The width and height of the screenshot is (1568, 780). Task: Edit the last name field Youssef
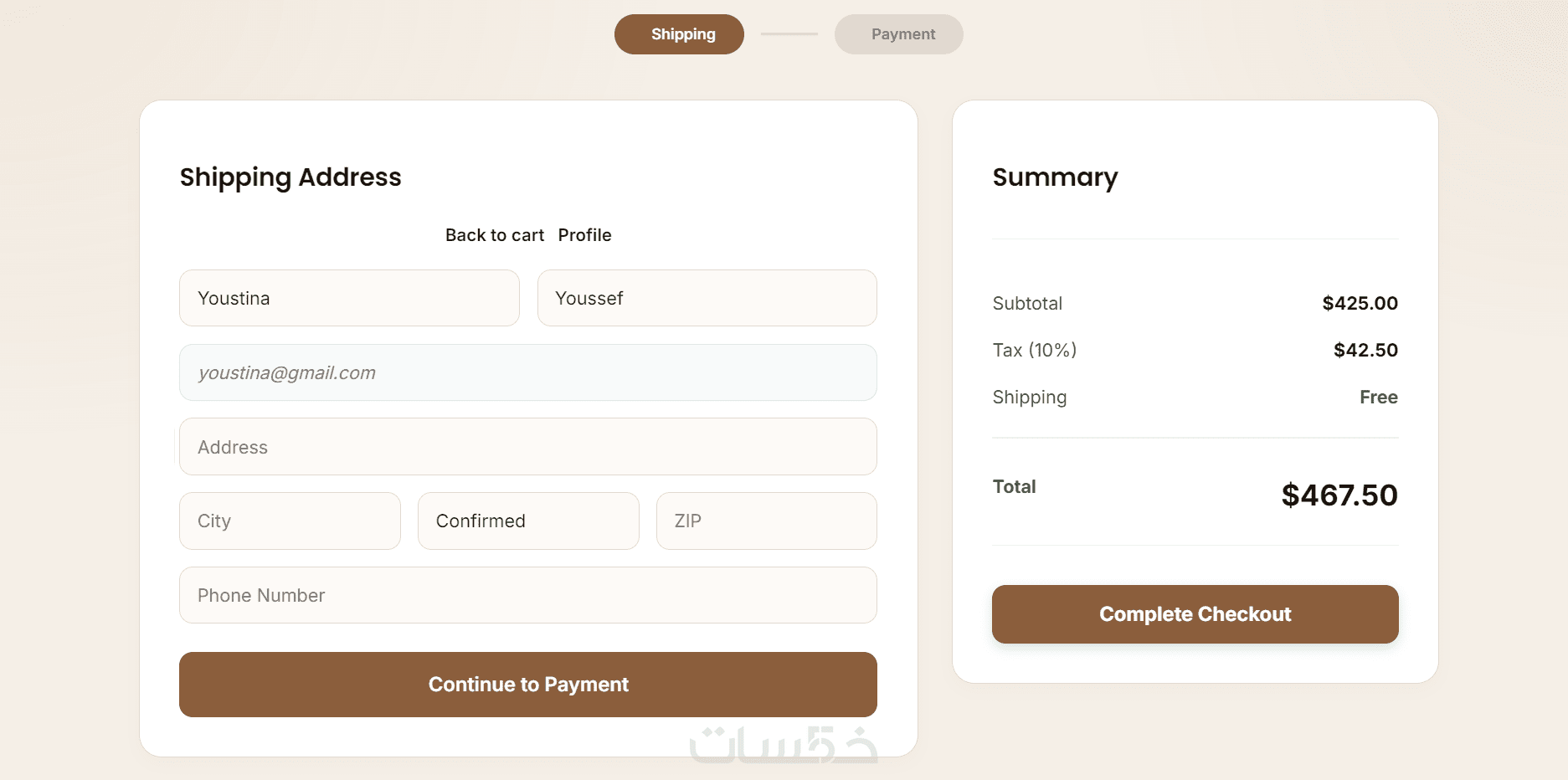pyautogui.click(x=707, y=298)
